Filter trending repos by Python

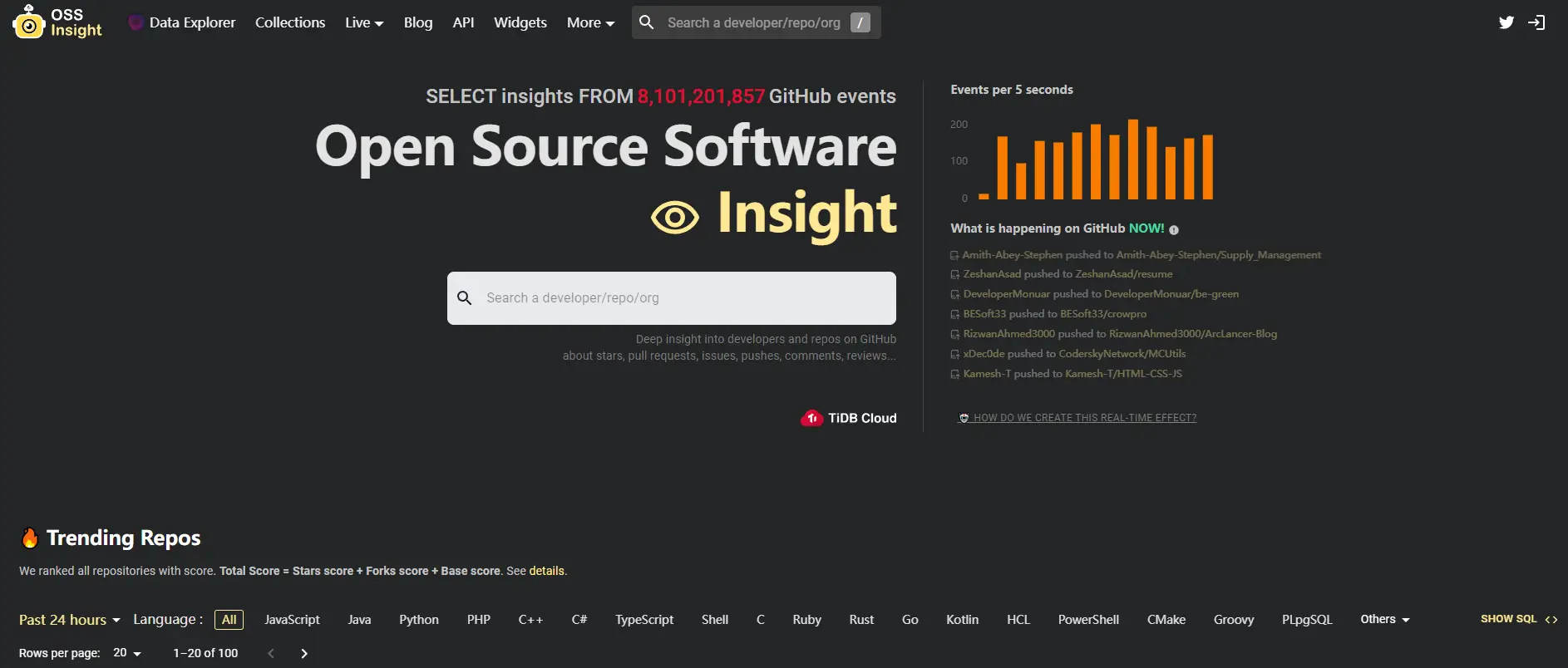click(418, 620)
